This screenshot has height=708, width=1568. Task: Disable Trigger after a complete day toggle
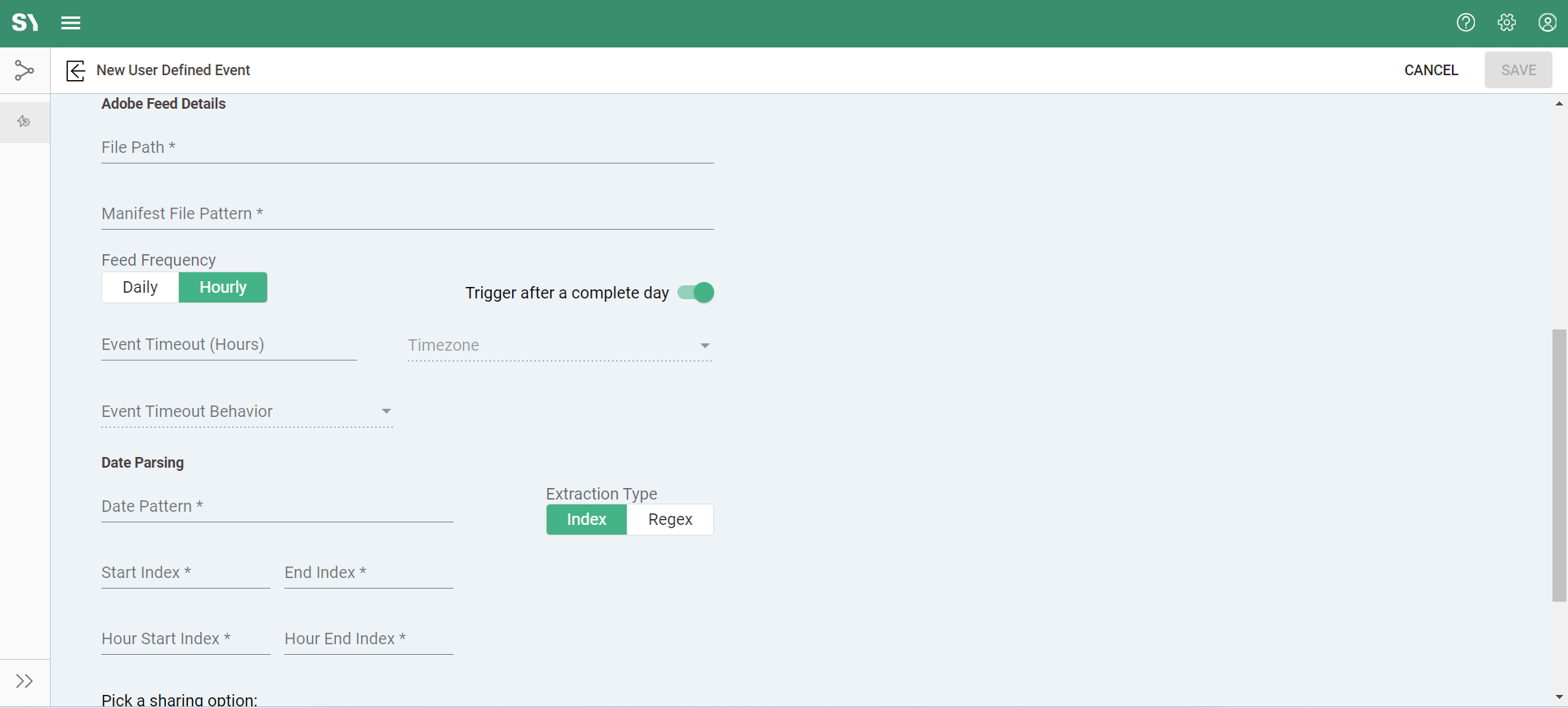tap(696, 293)
